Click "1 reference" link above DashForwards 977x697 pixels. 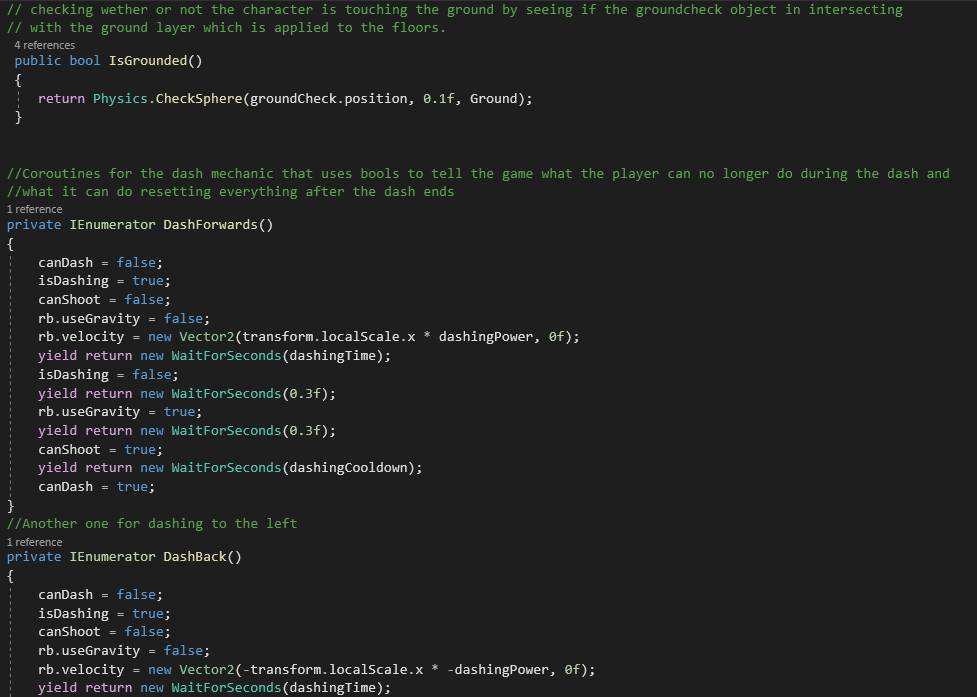click(34, 209)
